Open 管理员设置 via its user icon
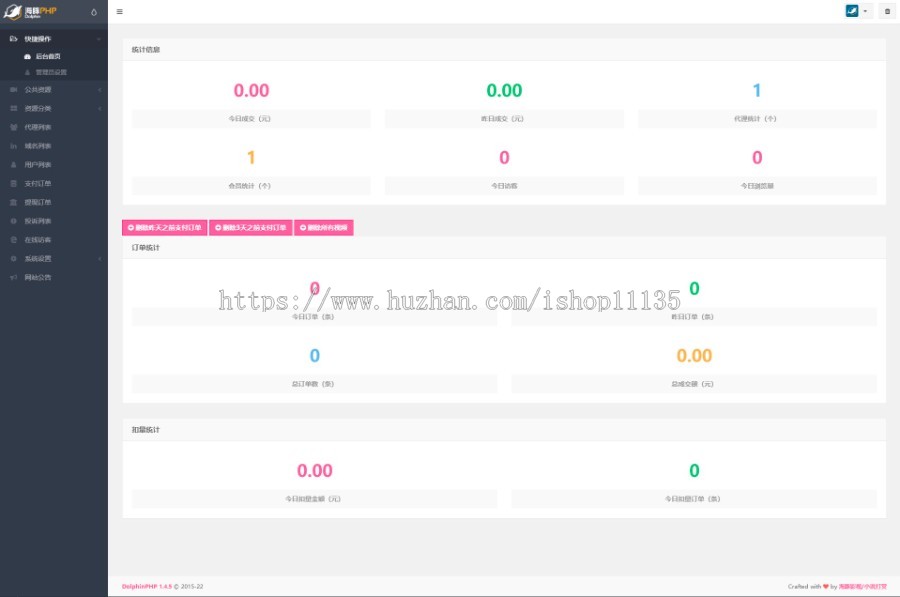This screenshot has height=597, width=900. click(x=27, y=72)
